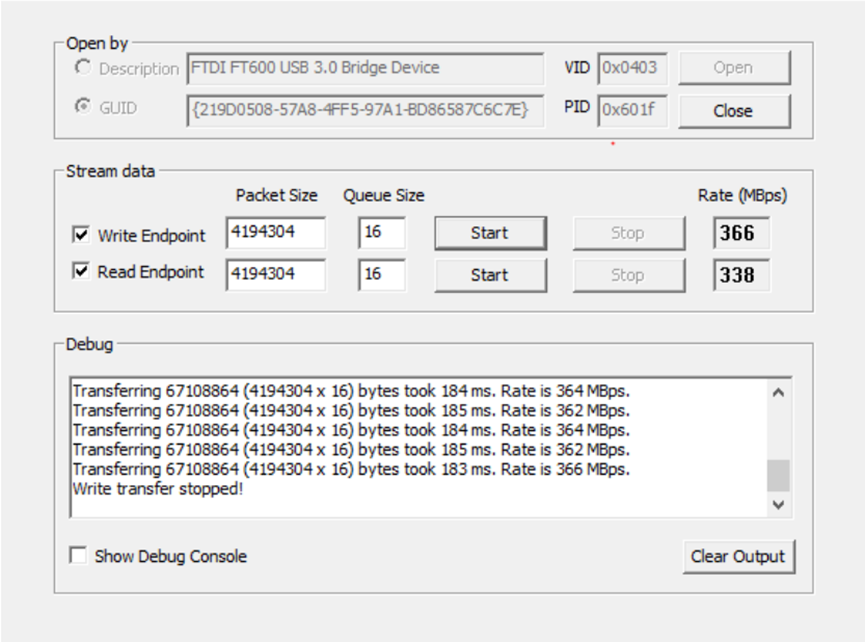Click the device Description text field
Screen dimensions: 865x642
[x=365, y=68]
